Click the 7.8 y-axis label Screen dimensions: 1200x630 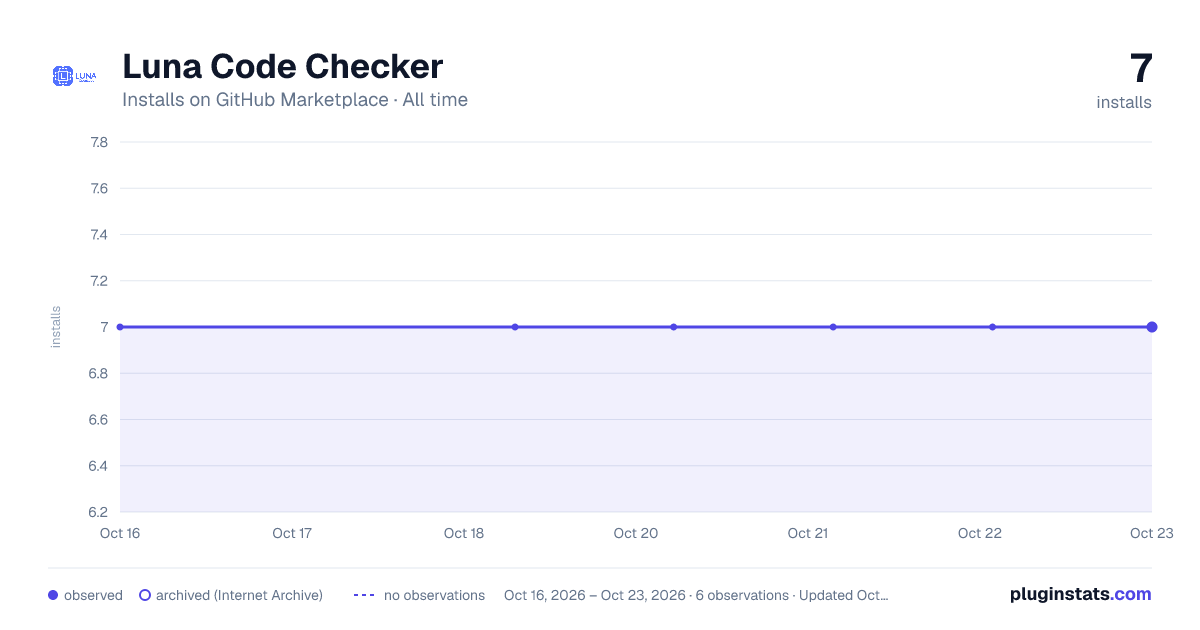click(x=98, y=142)
